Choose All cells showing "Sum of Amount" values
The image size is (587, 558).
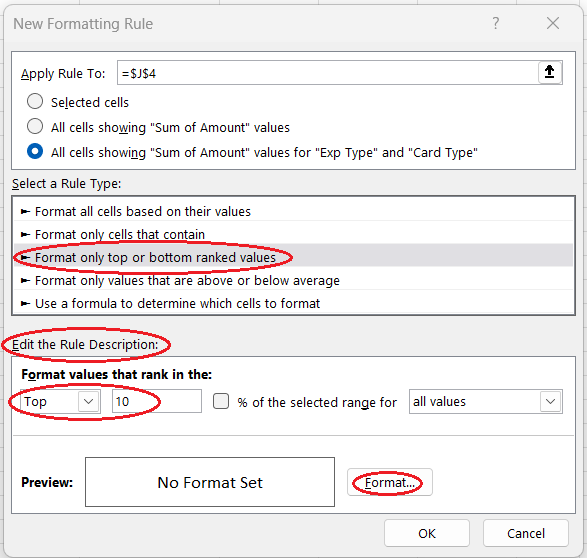[x=35, y=126]
